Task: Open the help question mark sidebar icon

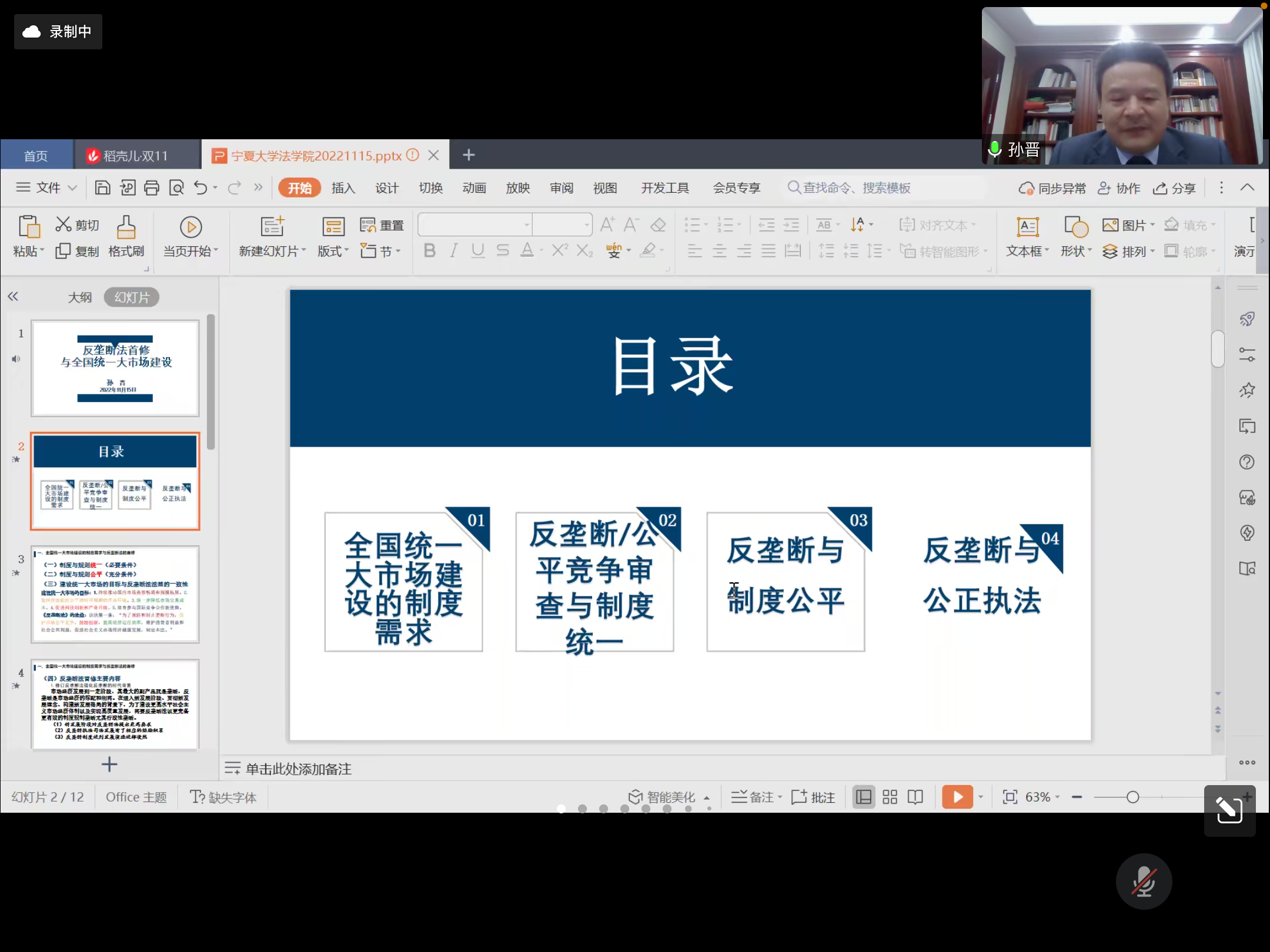Action: pos(1246,462)
